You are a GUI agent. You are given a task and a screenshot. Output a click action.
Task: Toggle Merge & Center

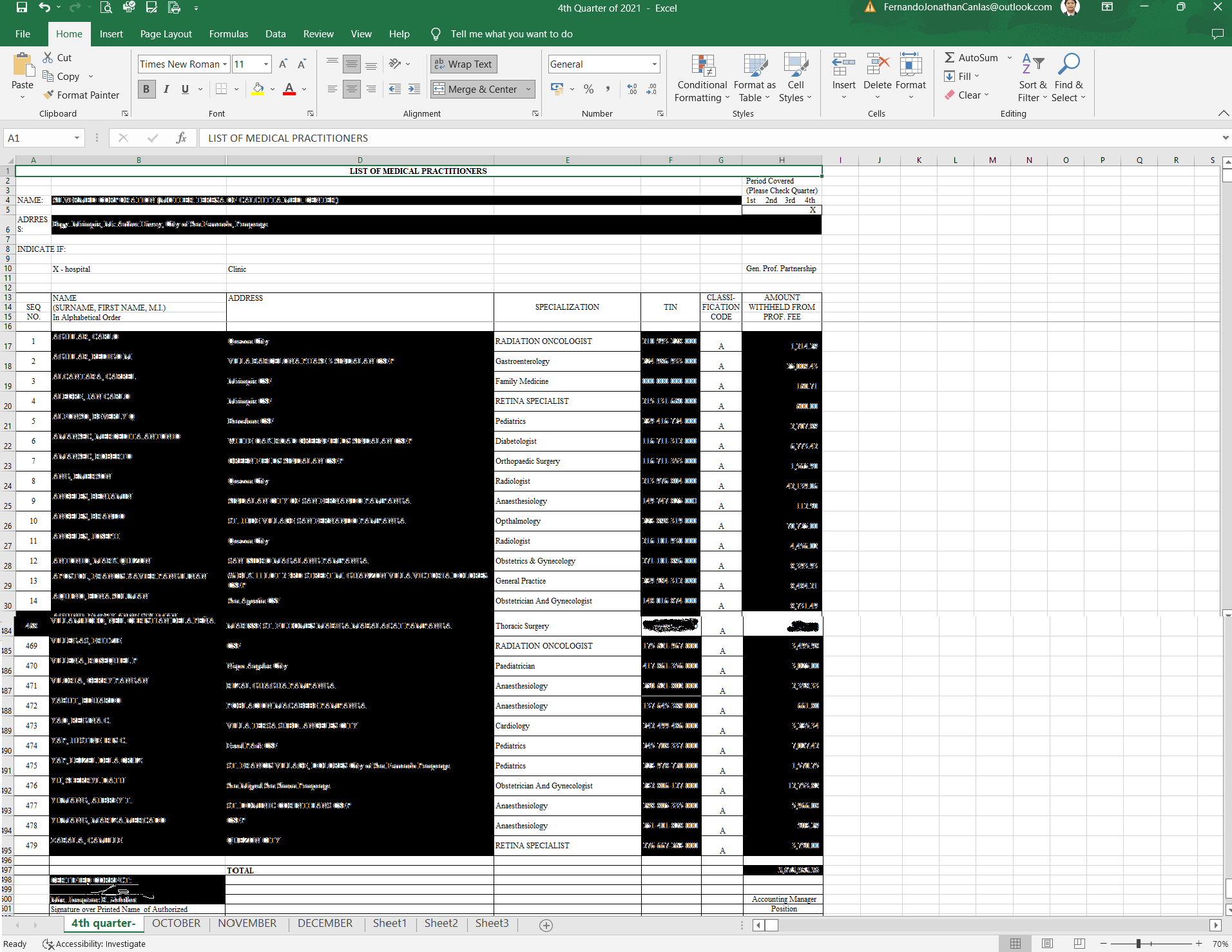tap(476, 89)
